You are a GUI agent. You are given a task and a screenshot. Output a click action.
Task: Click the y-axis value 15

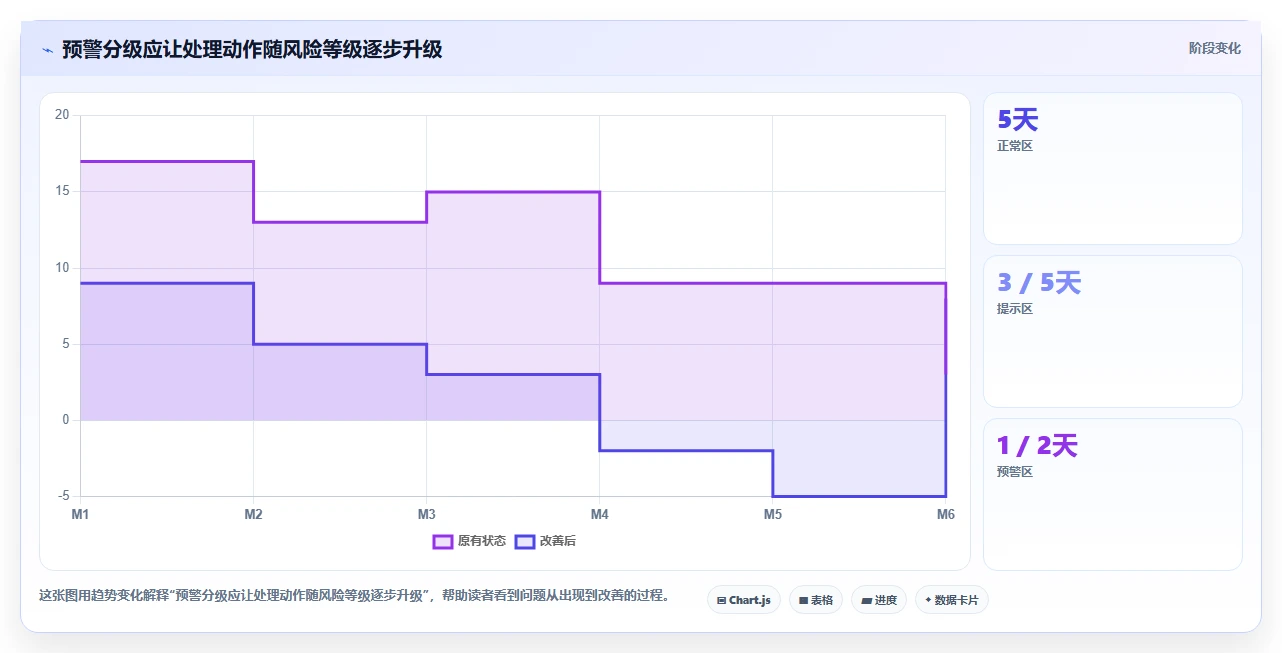62,191
